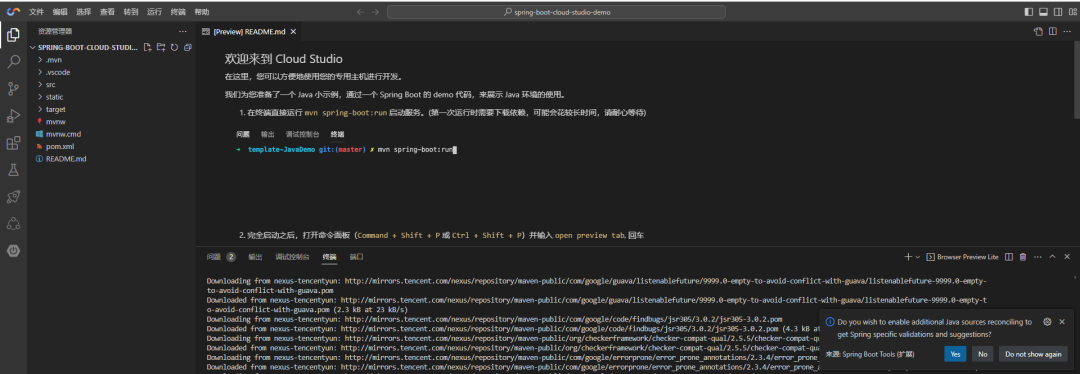
Task: Click the power icon in activity bar
Action: click(x=13, y=251)
